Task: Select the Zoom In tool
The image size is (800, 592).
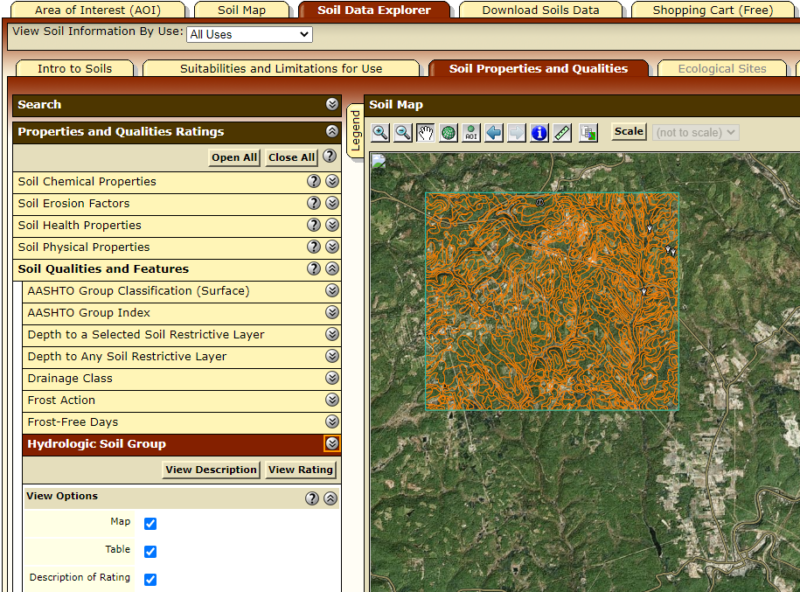Action: pos(381,132)
